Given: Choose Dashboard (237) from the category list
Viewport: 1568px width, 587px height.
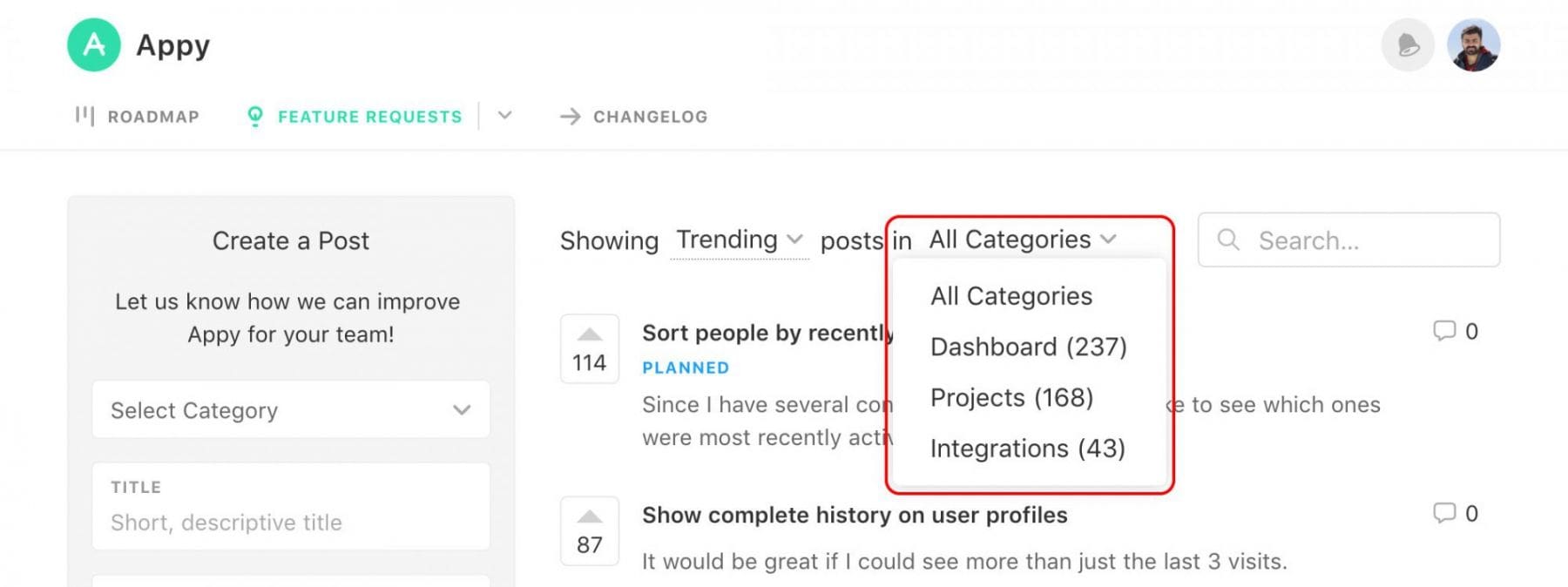Looking at the screenshot, I should 1030,347.
